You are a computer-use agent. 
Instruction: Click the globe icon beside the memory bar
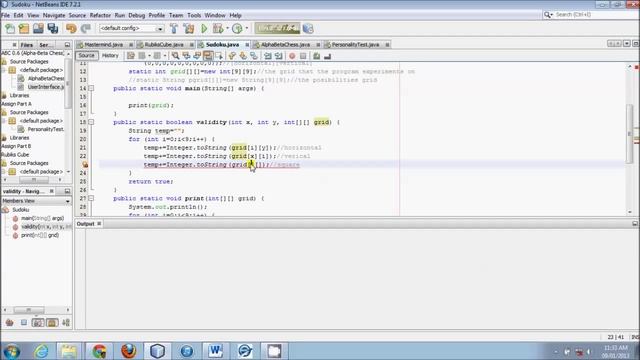pyautogui.click(x=308, y=28)
